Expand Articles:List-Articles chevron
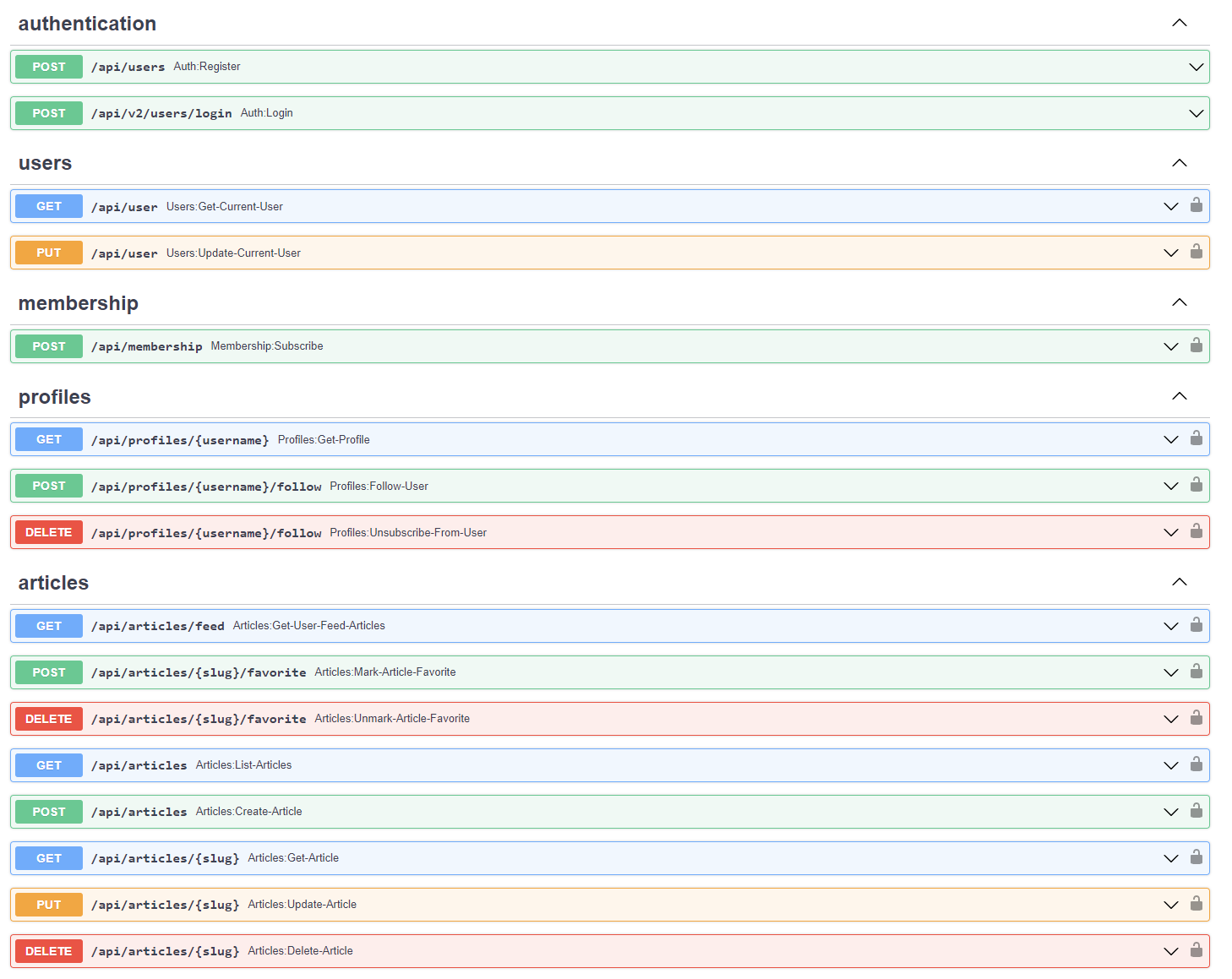Viewport: 1232px width, 979px height. 1171,765
